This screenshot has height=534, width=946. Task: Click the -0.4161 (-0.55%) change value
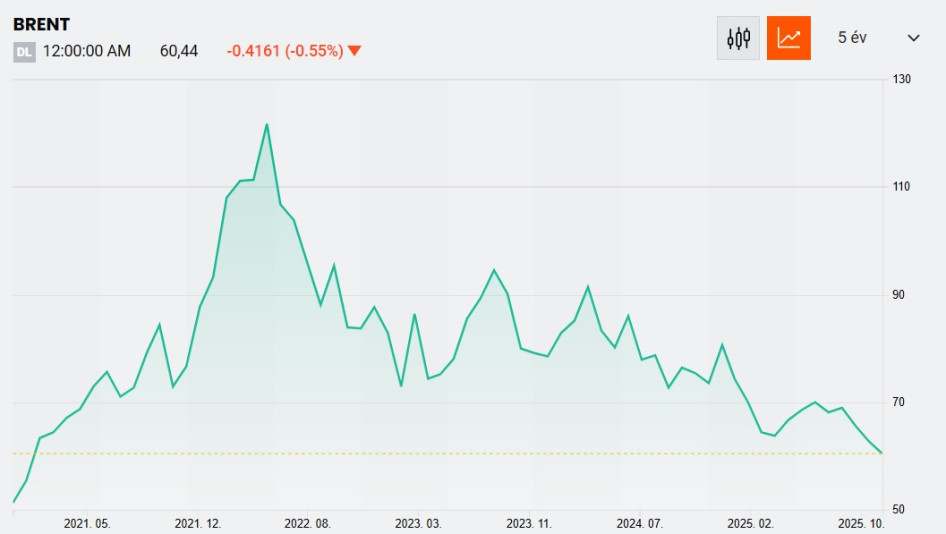point(284,51)
